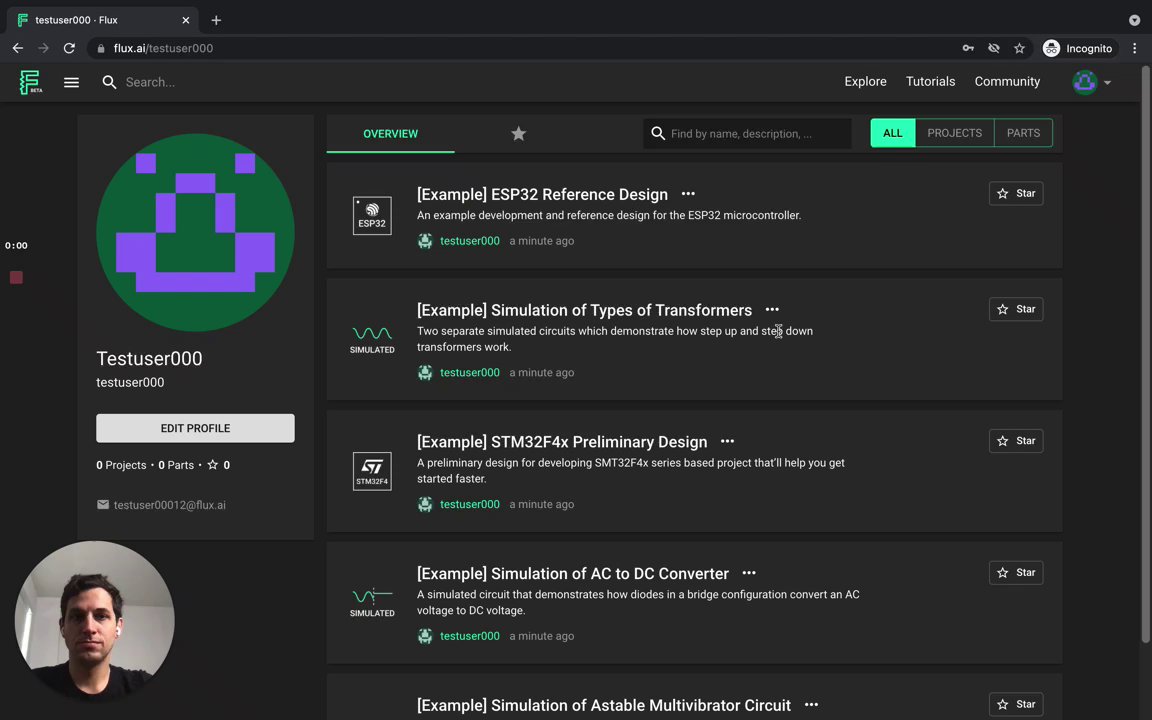Screen dimensions: 1152x720
Task: Open Simulation of Types of Transformers
Action: point(584,310)
